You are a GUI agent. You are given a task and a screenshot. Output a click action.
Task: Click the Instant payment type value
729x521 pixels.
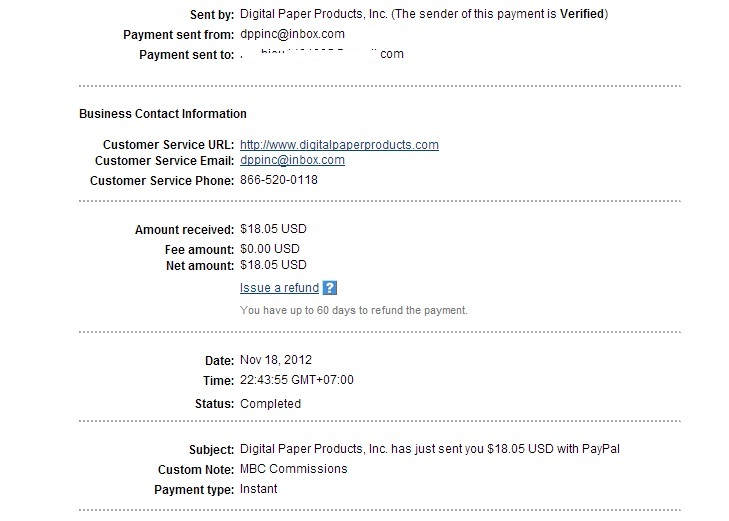point(259,489)
